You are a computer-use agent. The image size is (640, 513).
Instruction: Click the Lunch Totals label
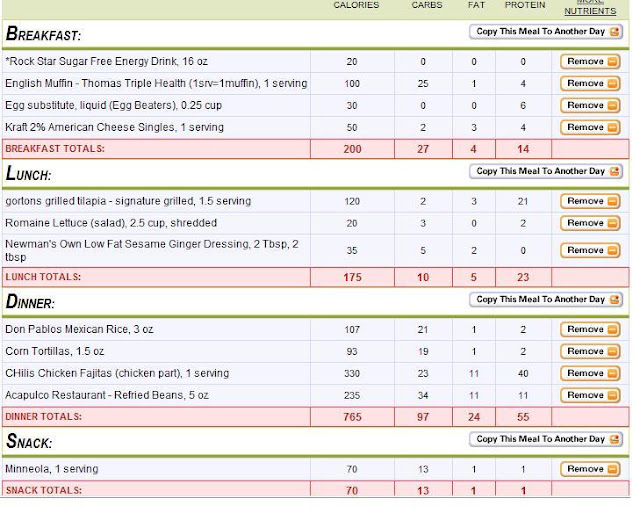click(x=43, y=277)
